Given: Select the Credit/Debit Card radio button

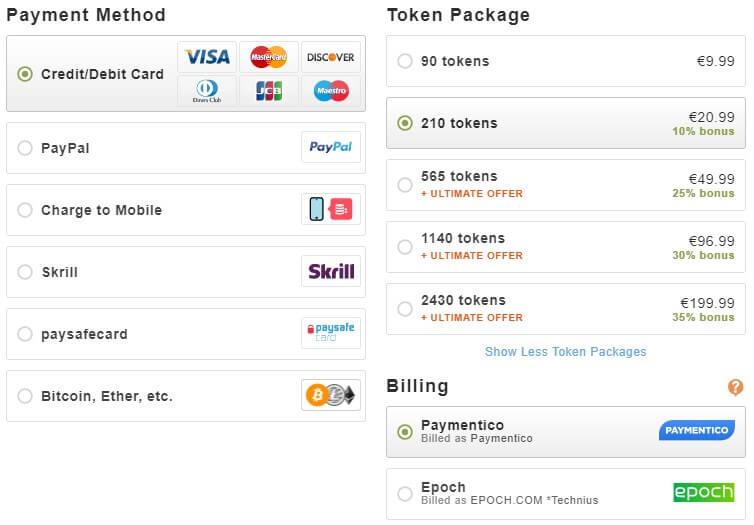Looking at the screenshot, I should (x=25, y=74).
